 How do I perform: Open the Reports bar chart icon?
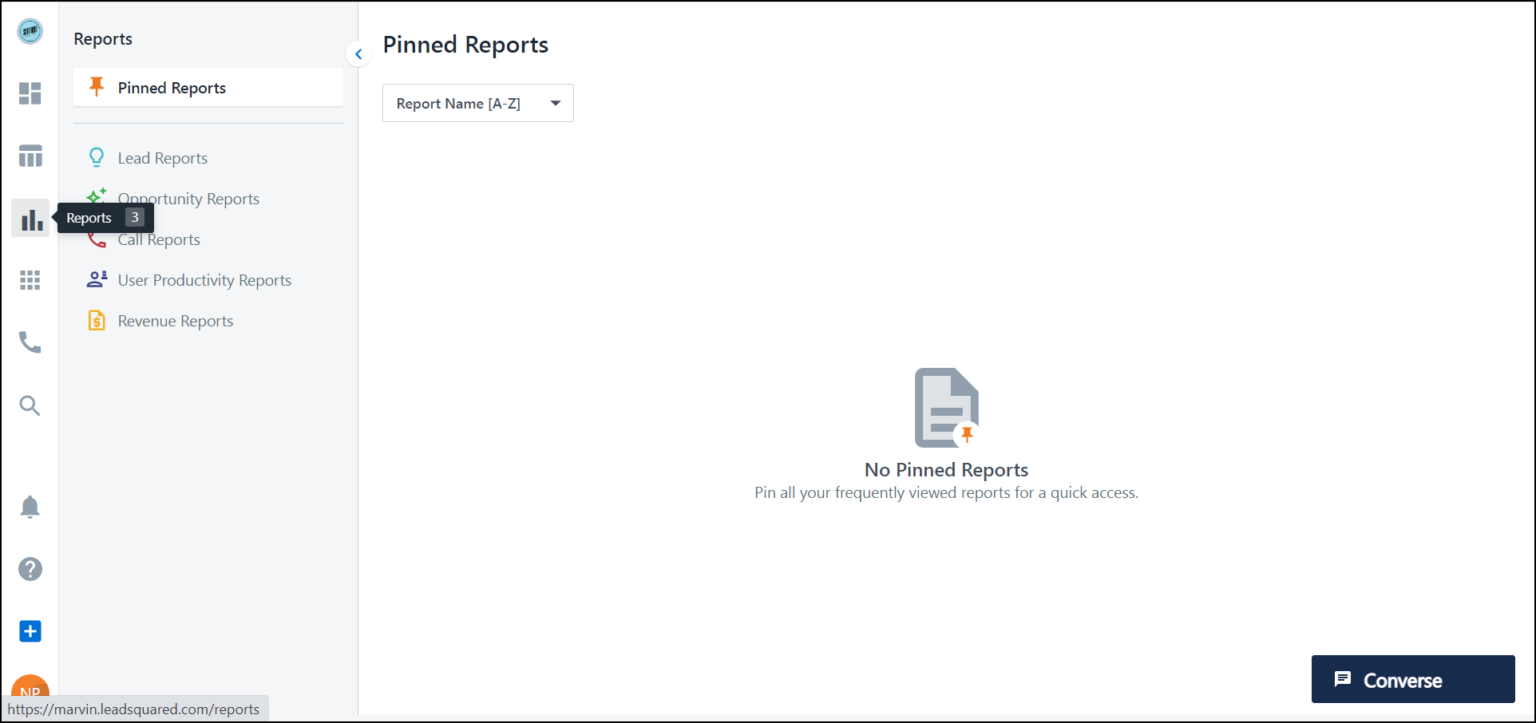(30, 218)
